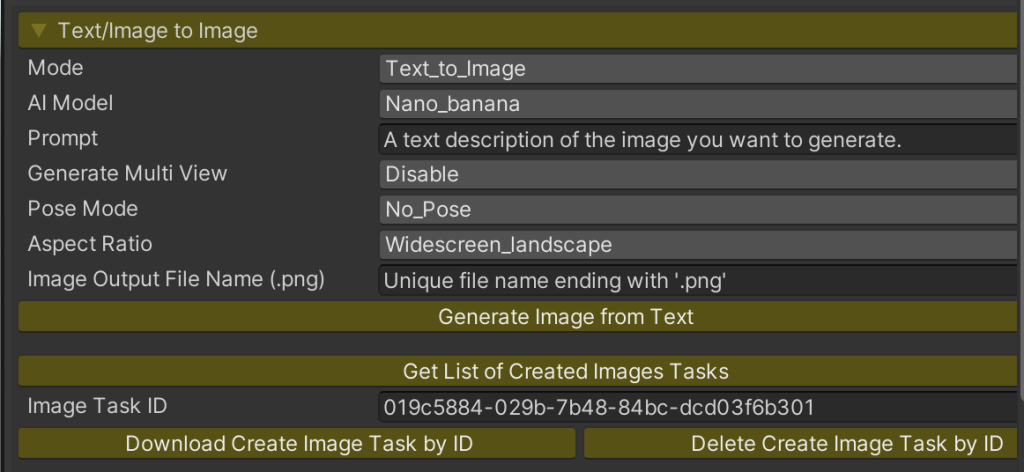Viewport: 1024px width, 472px height.
Task: Open the Mode dropdown showing Text_to_Image
Action: coord(698,69)
